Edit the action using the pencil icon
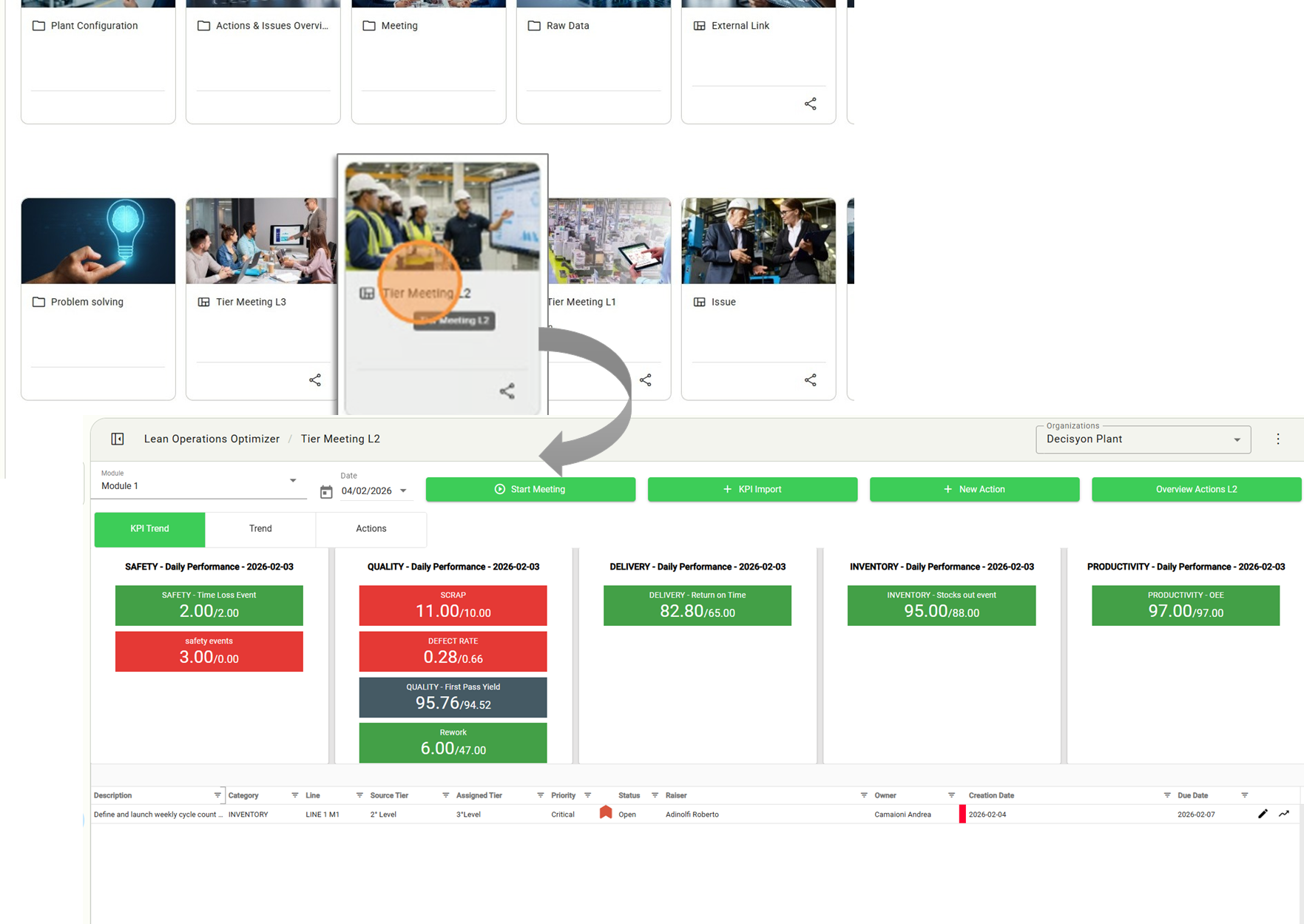Screen dimensions: 1304x924 click(x=1263, y=814)
